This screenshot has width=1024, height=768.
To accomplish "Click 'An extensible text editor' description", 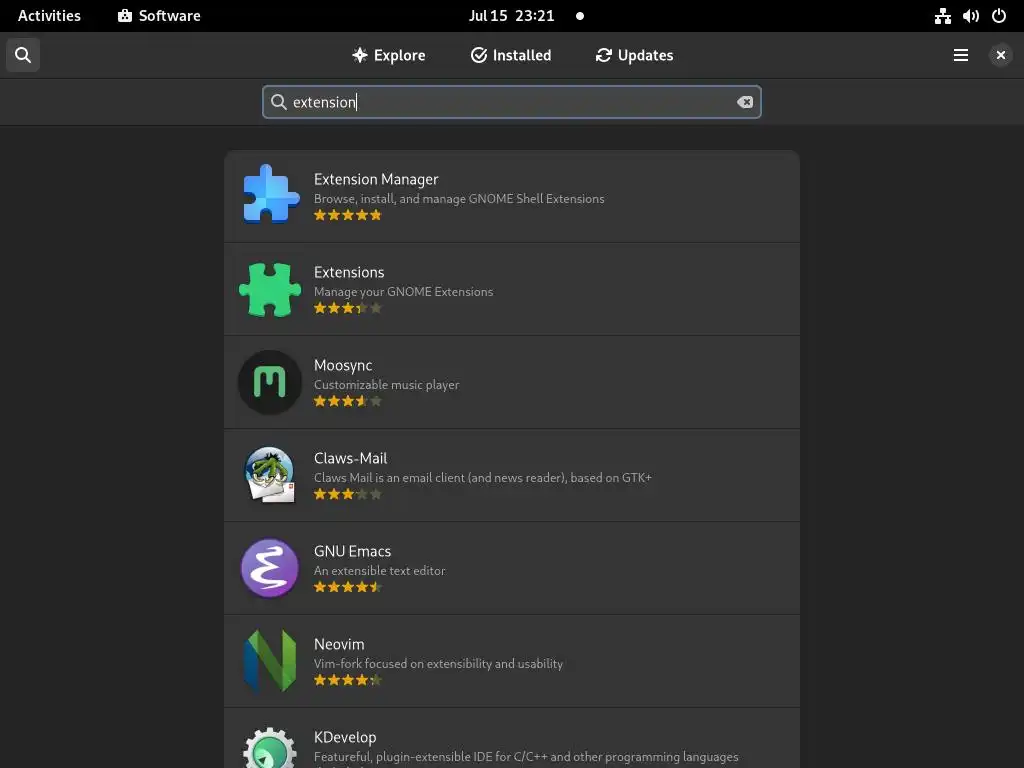I will [379, 570].
